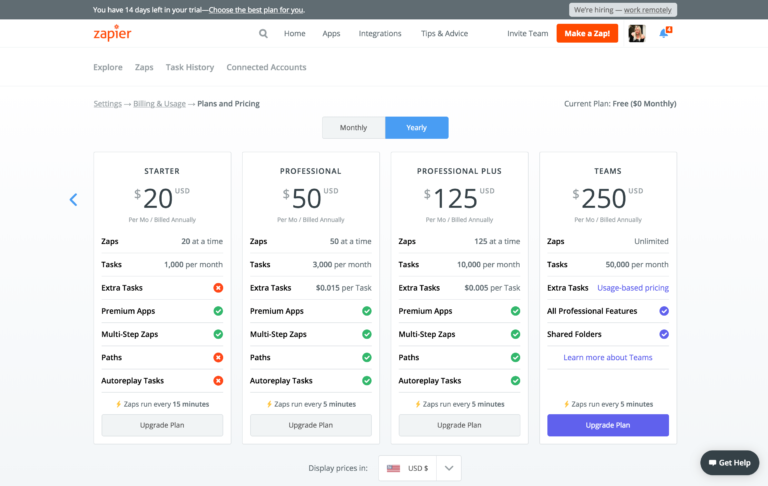Image resolution: width=768 pixels, height=486 pixels.
Task: Click the Zapier logo
Action: tap(112, 33)
